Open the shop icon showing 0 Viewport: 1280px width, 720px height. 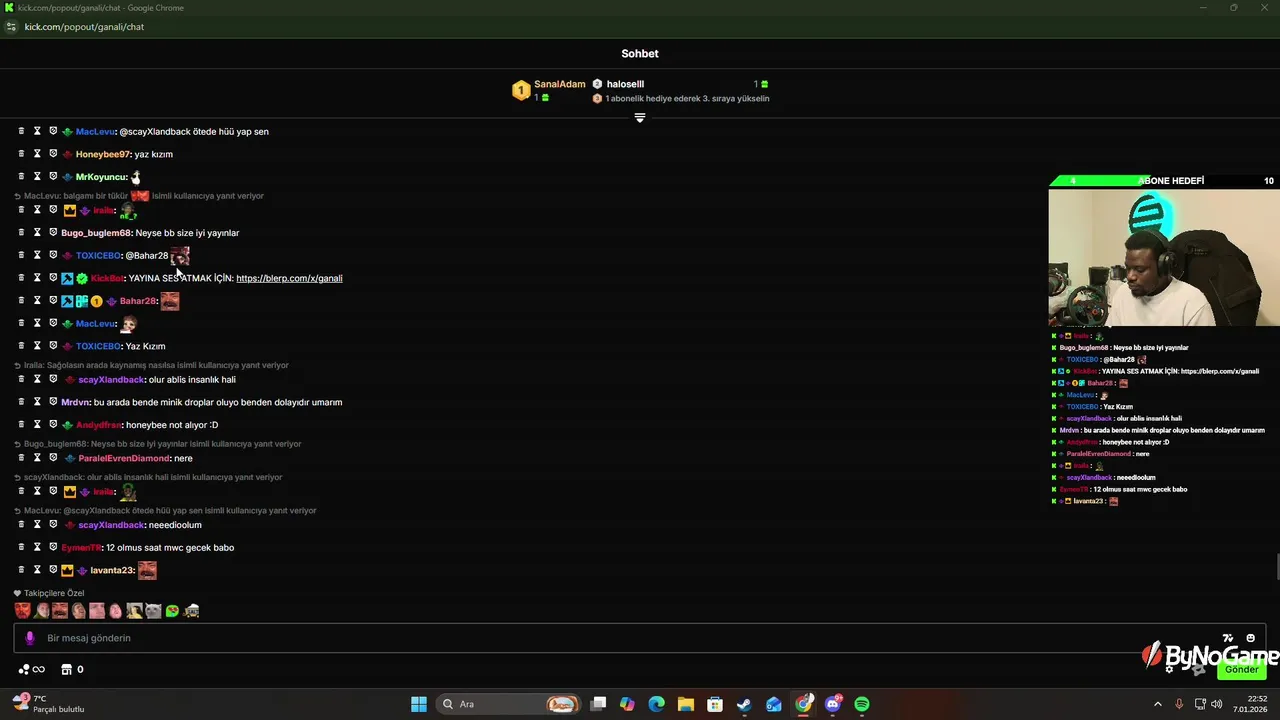[72, 669]
